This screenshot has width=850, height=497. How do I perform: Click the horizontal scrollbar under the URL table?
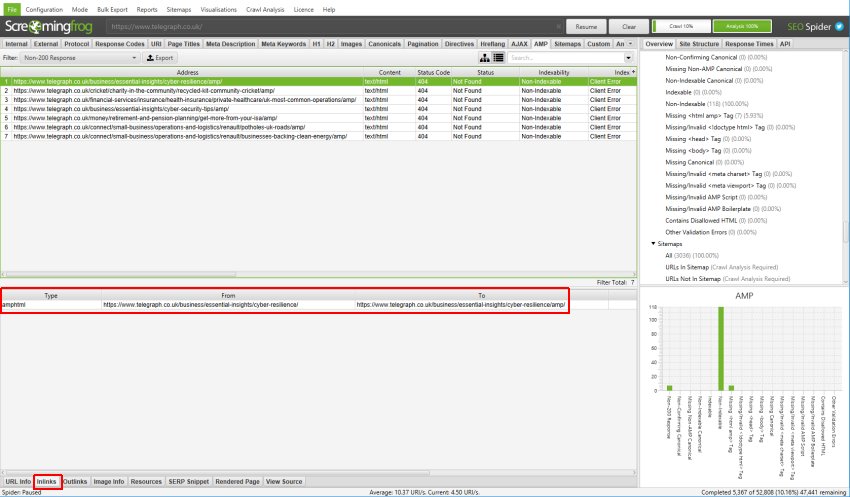(121, 274)
